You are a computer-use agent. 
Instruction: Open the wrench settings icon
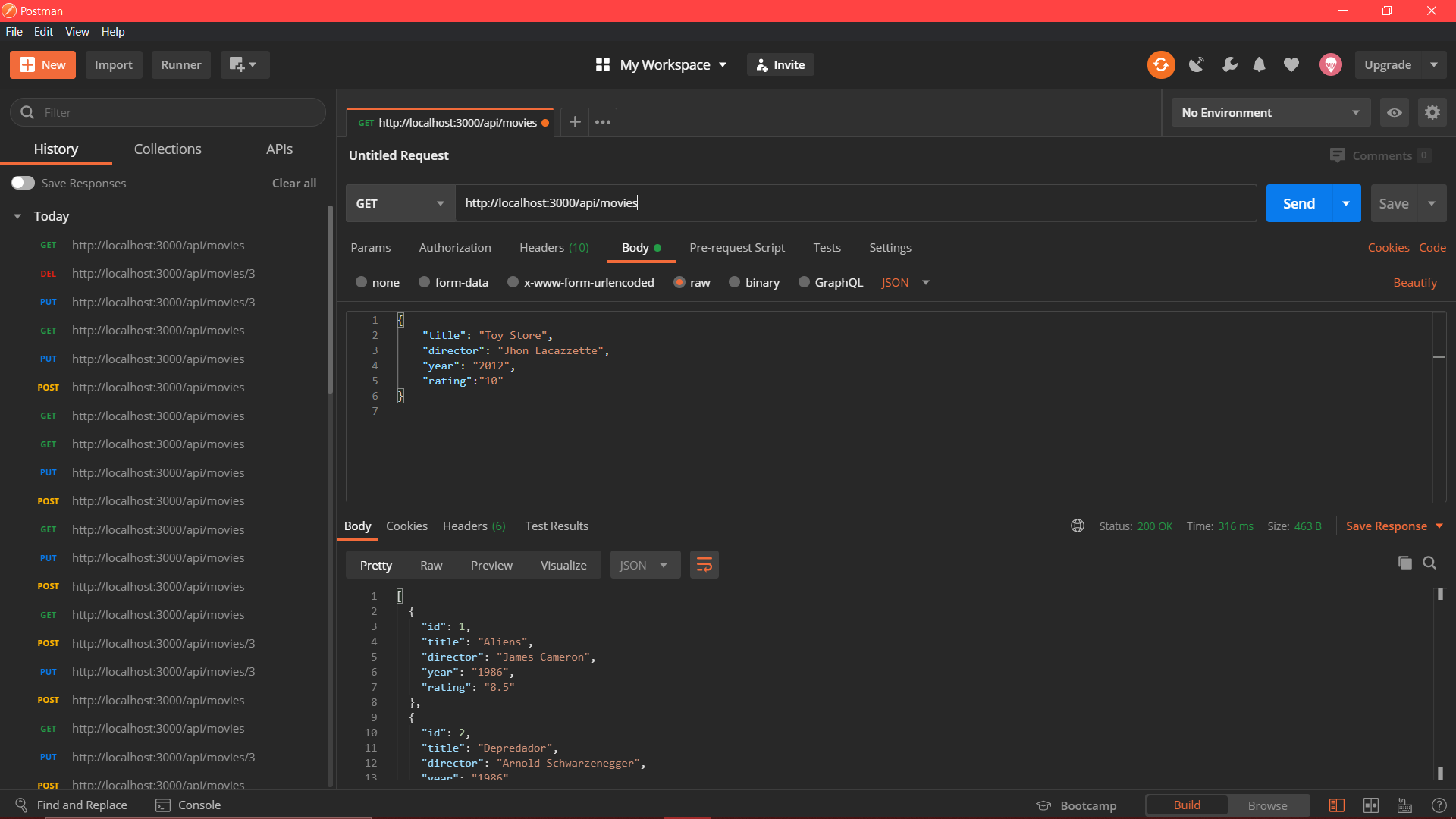(1229, 65)
